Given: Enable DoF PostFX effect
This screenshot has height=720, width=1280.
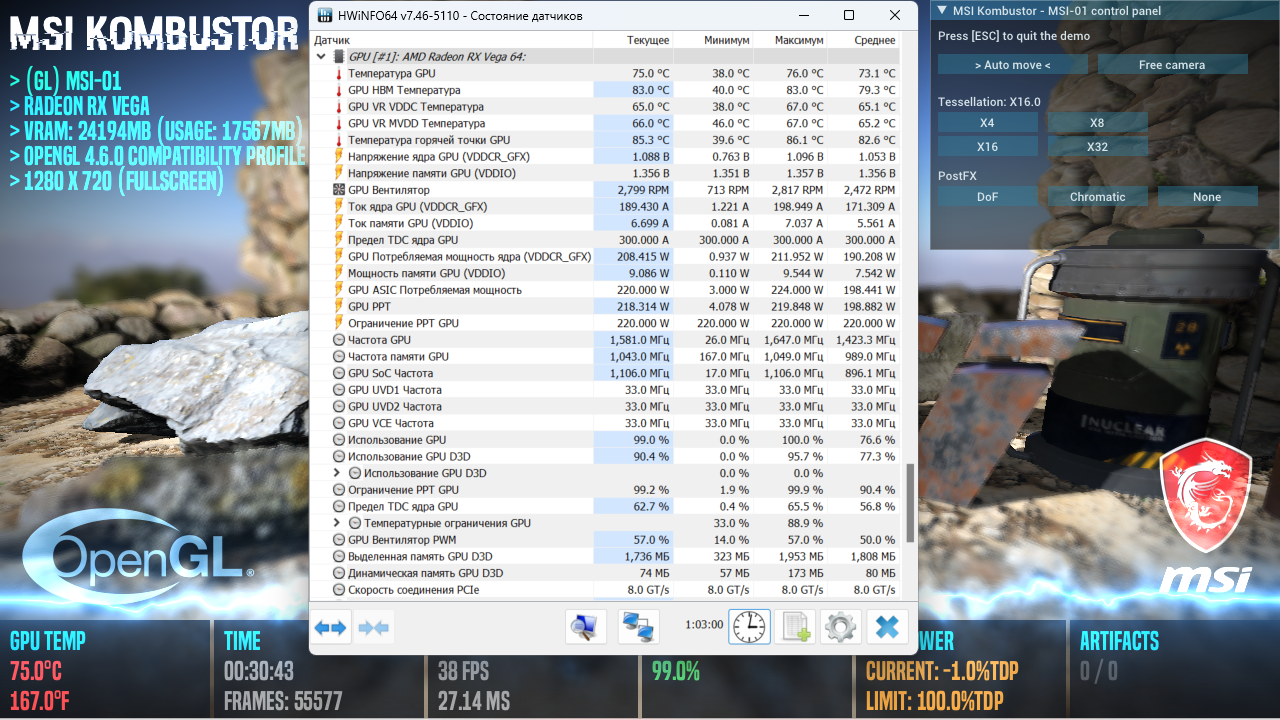Looking at the screenshot, I should (987, 197).
